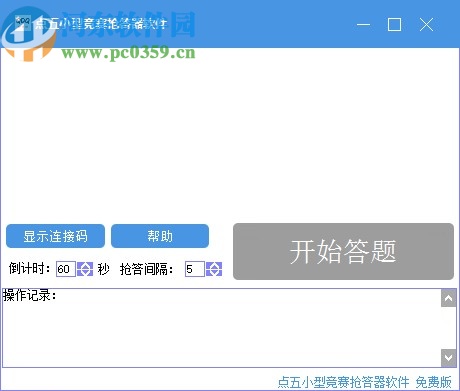Click the app icon in title bar

click(23, 23)
